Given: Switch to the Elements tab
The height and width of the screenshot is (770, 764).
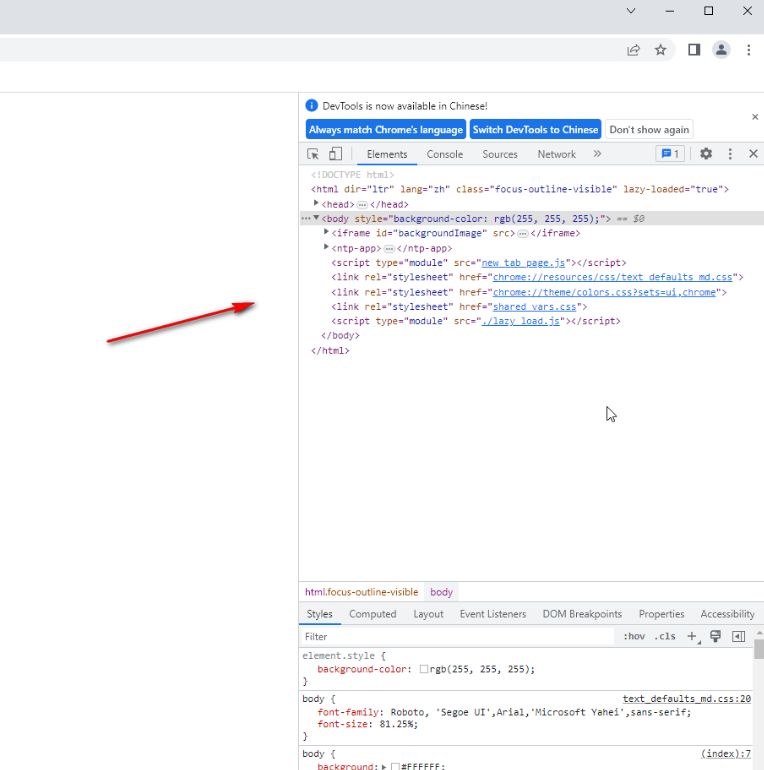Looking at the screenshot, I should [387, 154].
